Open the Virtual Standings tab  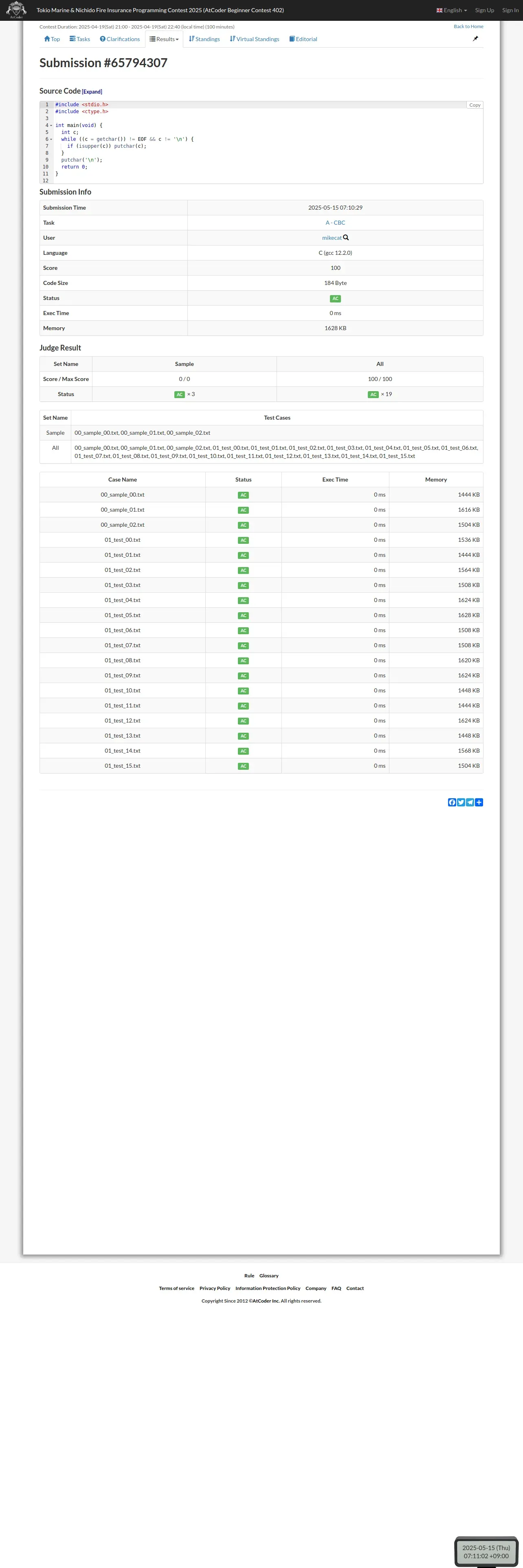[x=255, y=39]
